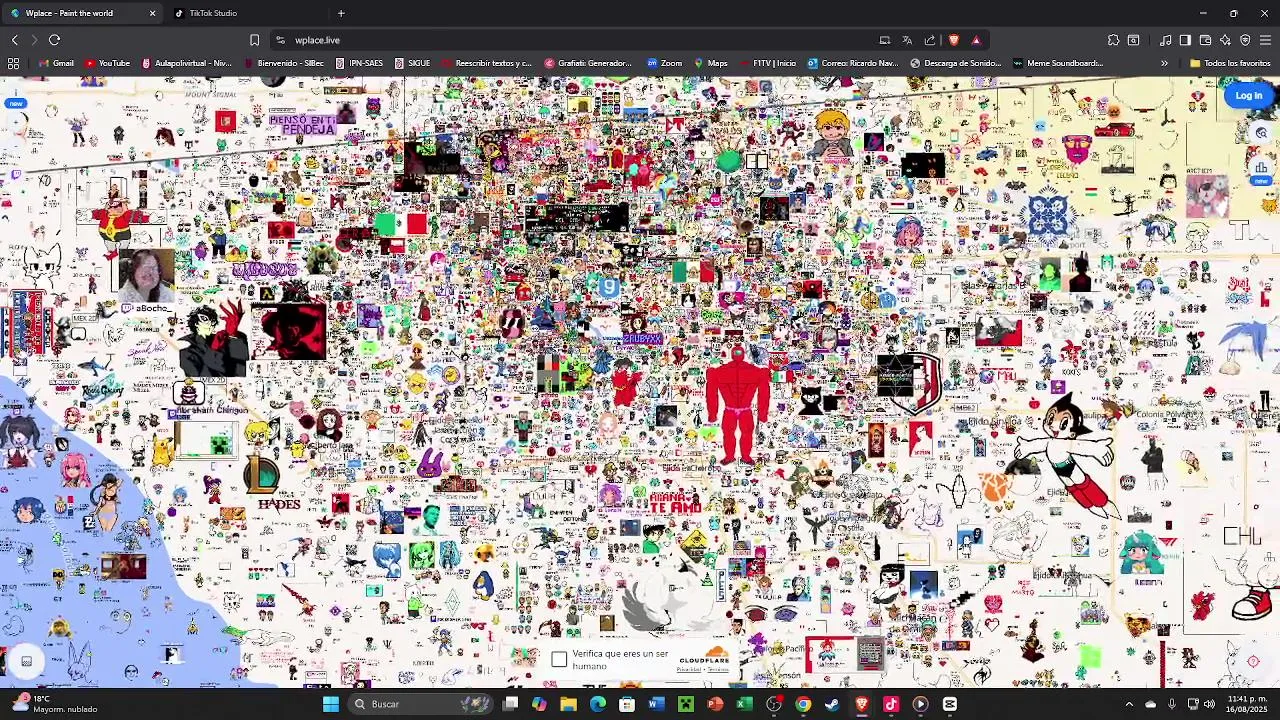Open the IPN-SAES bookmark

360,63
